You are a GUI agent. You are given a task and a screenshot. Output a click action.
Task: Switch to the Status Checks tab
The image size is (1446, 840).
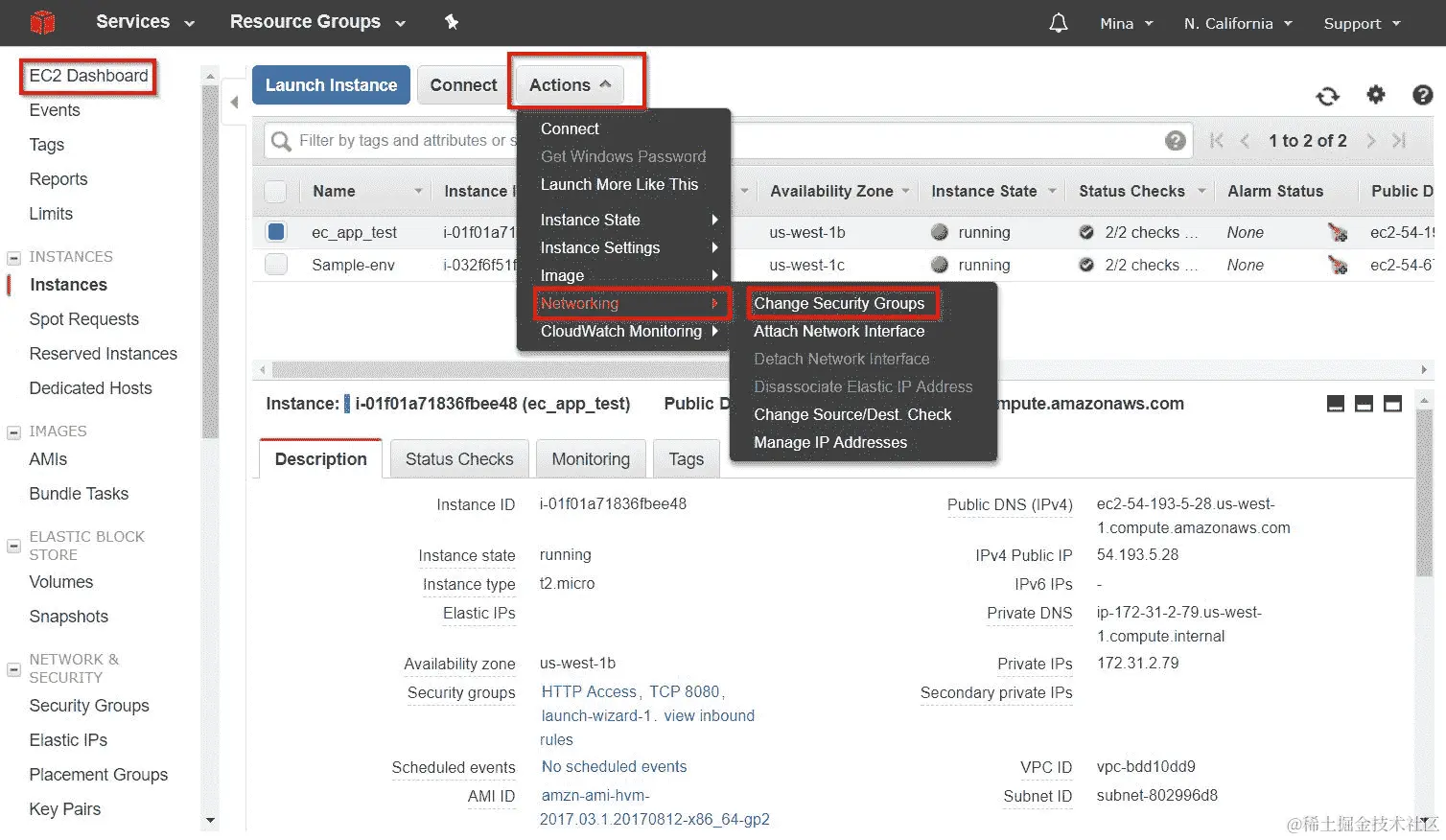pyautogui.click(x=459, y=459)
